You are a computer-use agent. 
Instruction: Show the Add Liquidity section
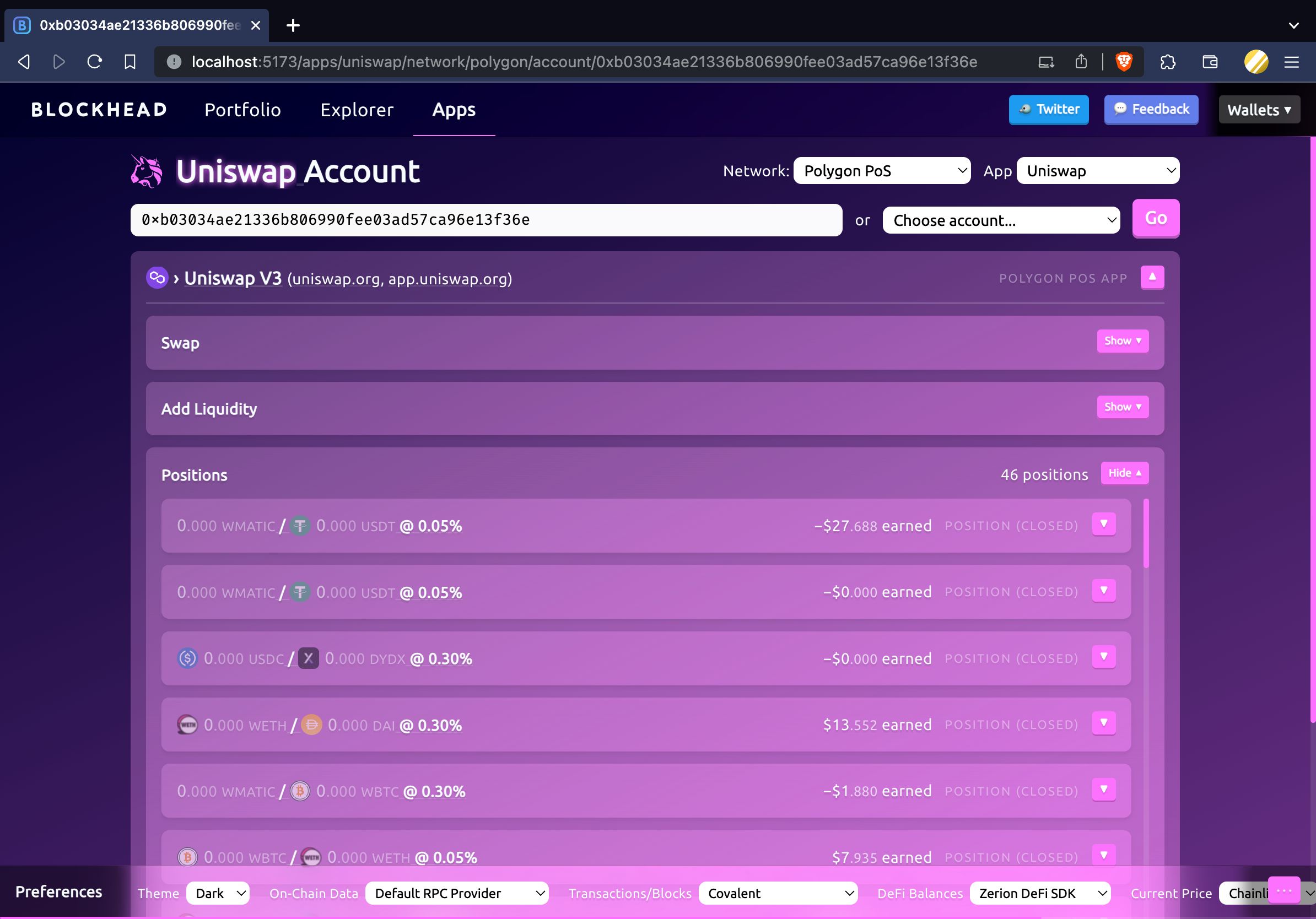[x=1122, y=407]
